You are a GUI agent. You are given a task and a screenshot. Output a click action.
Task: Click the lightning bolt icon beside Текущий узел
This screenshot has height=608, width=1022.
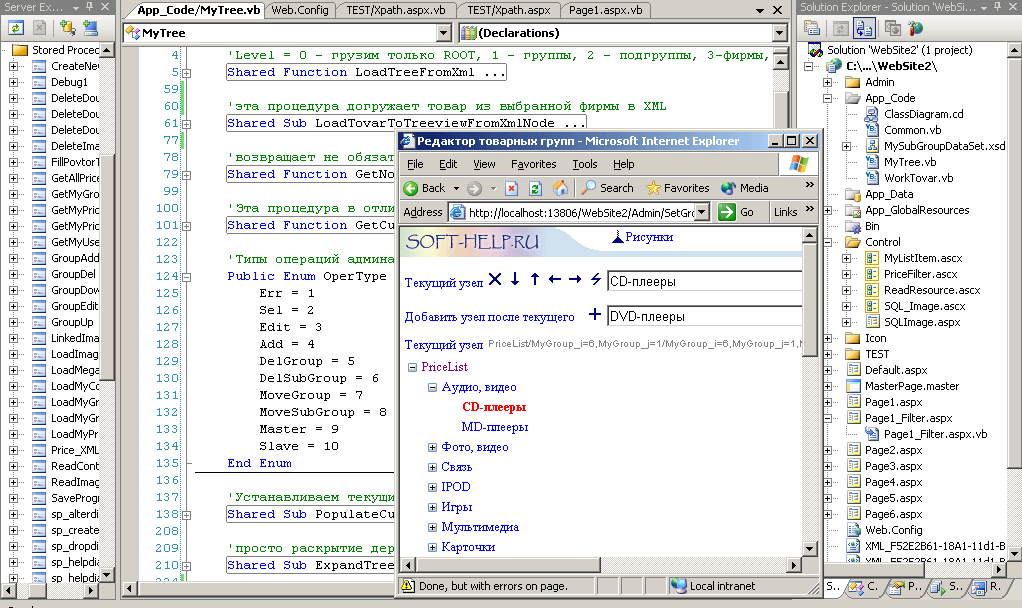[x=596, y=279]
